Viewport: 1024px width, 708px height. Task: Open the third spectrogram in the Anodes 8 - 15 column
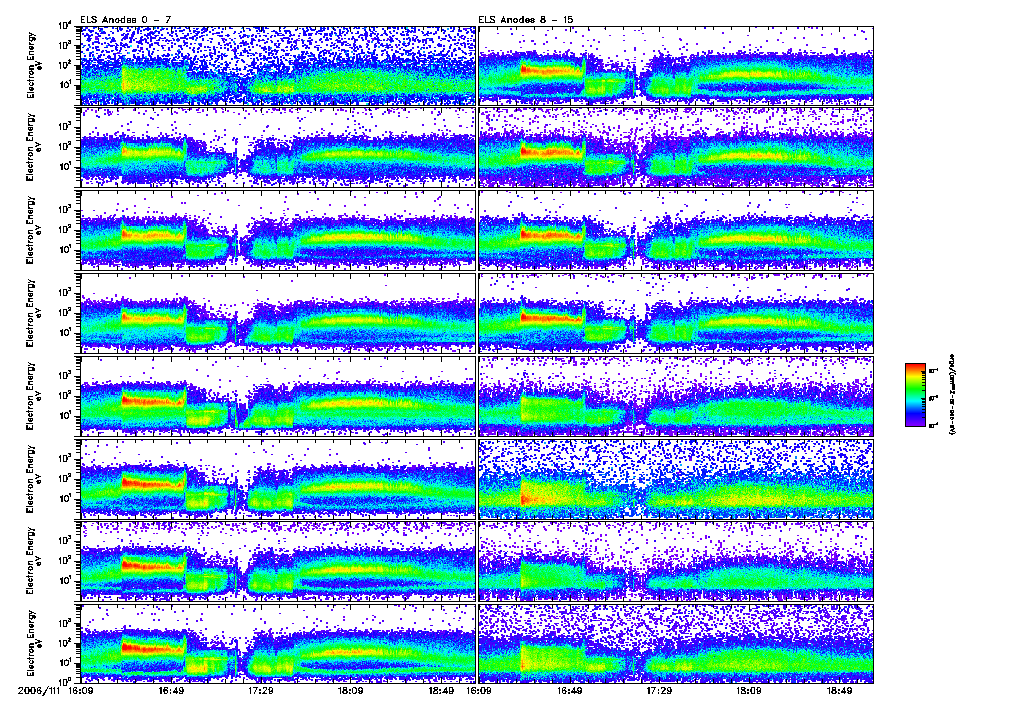(676, 231)
